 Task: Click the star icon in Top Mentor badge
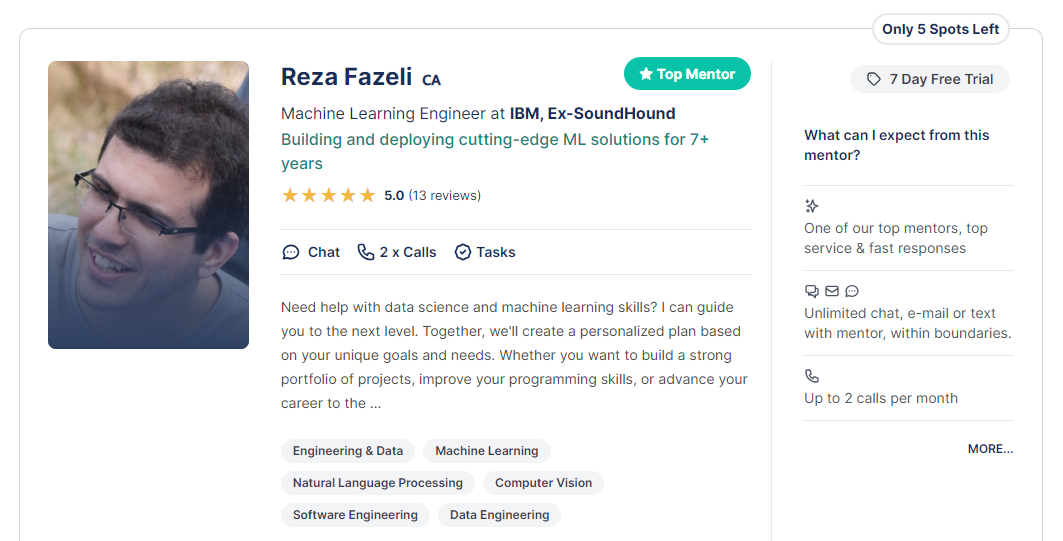tap(646, 74)
